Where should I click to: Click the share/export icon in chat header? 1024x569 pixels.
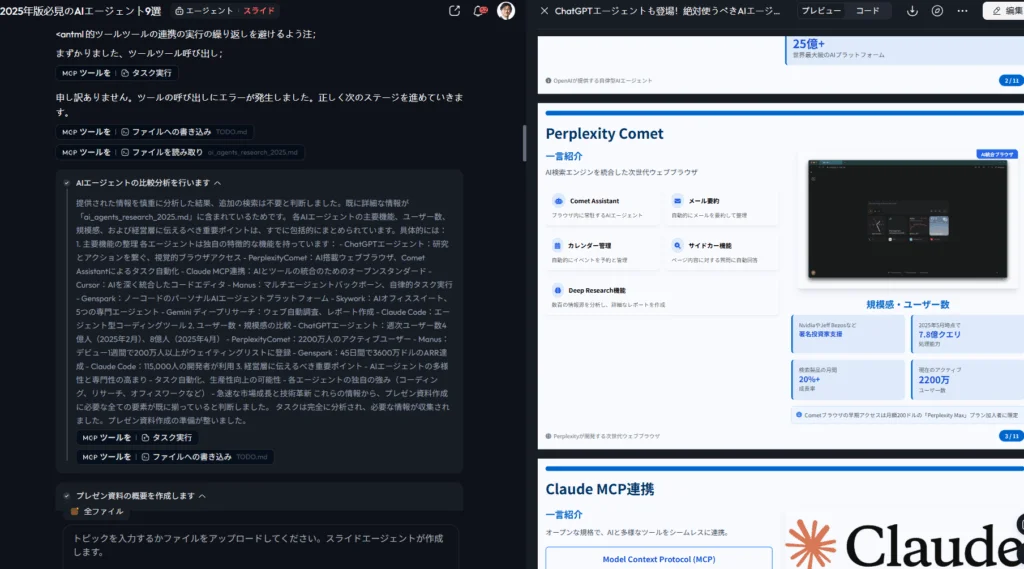(x=455, y=10)
